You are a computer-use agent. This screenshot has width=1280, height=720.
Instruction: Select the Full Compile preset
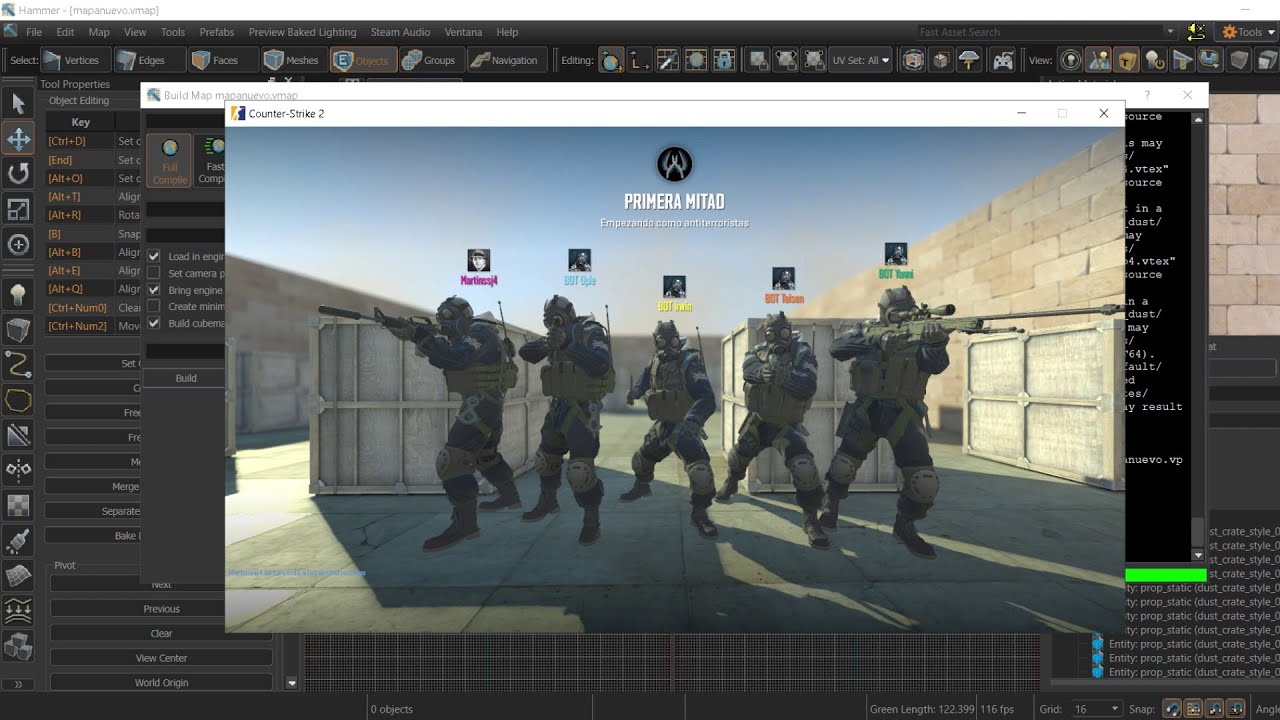point(170,161)
